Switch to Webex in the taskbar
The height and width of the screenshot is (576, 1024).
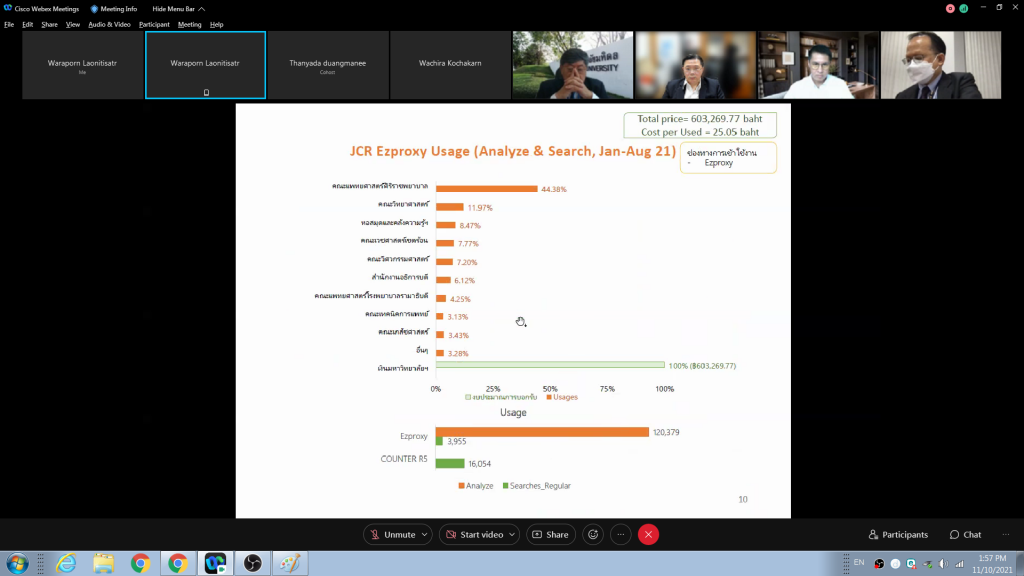pos(215,564)
